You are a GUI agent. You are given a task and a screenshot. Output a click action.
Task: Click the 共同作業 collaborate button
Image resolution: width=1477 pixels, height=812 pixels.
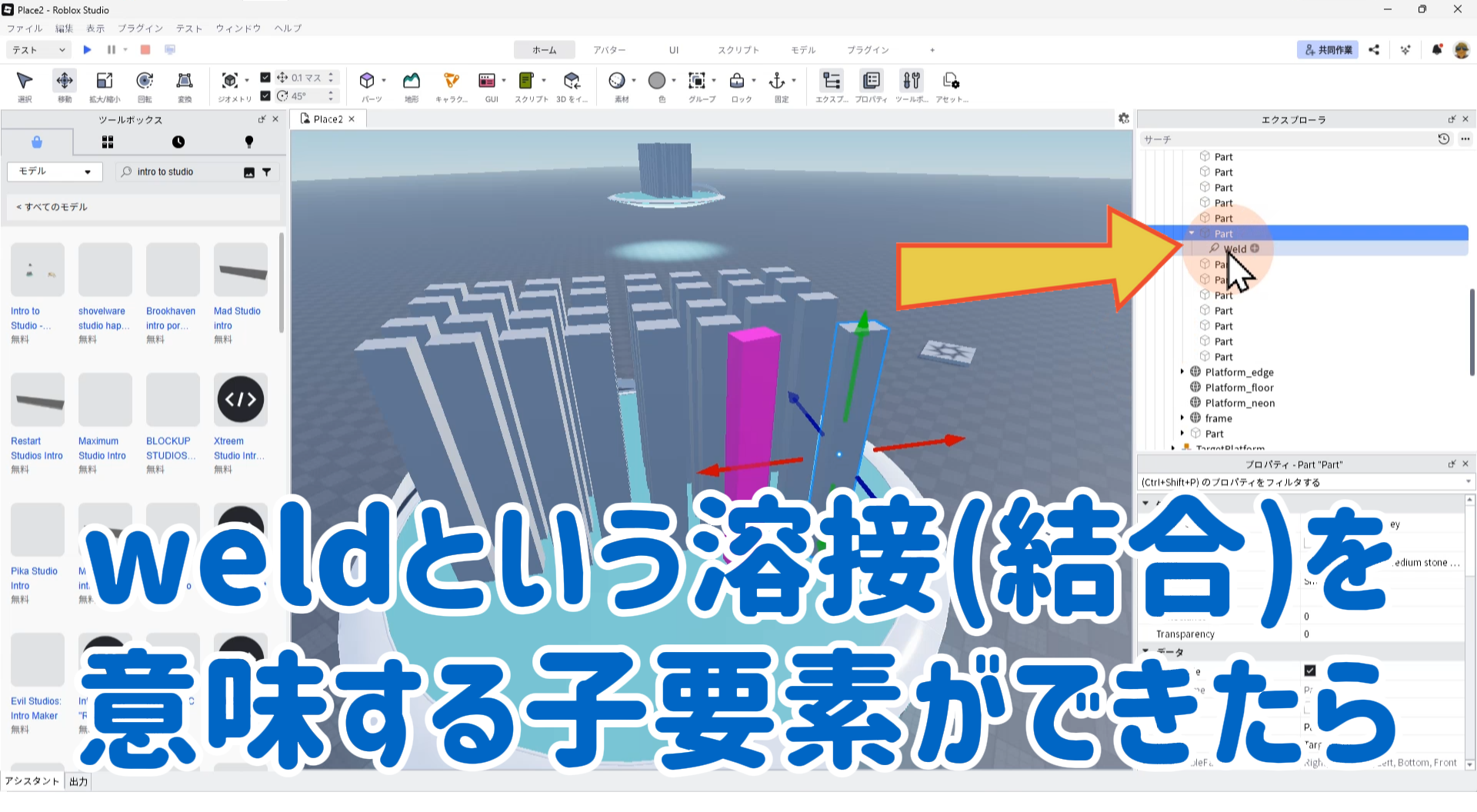[x=1328, y=50]
